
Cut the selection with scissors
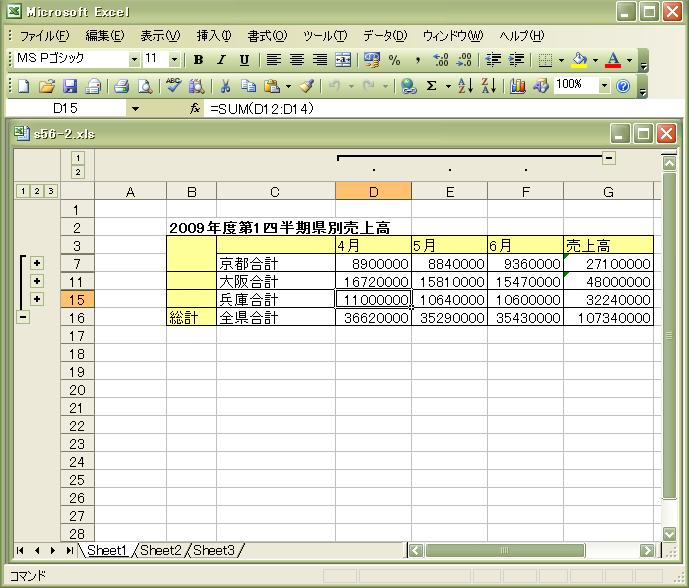(225, 86)
